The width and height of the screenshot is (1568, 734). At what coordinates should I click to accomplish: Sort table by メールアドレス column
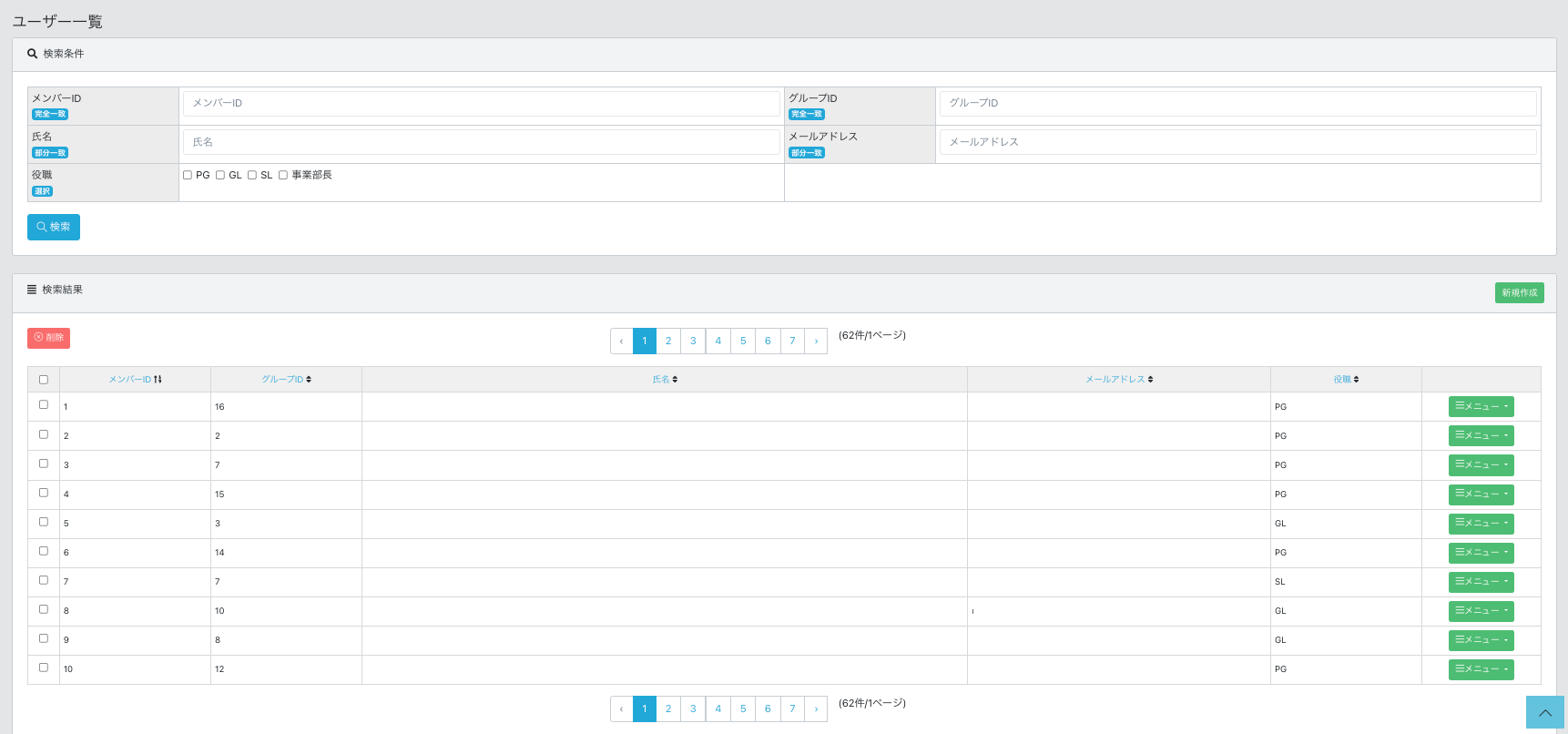click(1118, 379)
